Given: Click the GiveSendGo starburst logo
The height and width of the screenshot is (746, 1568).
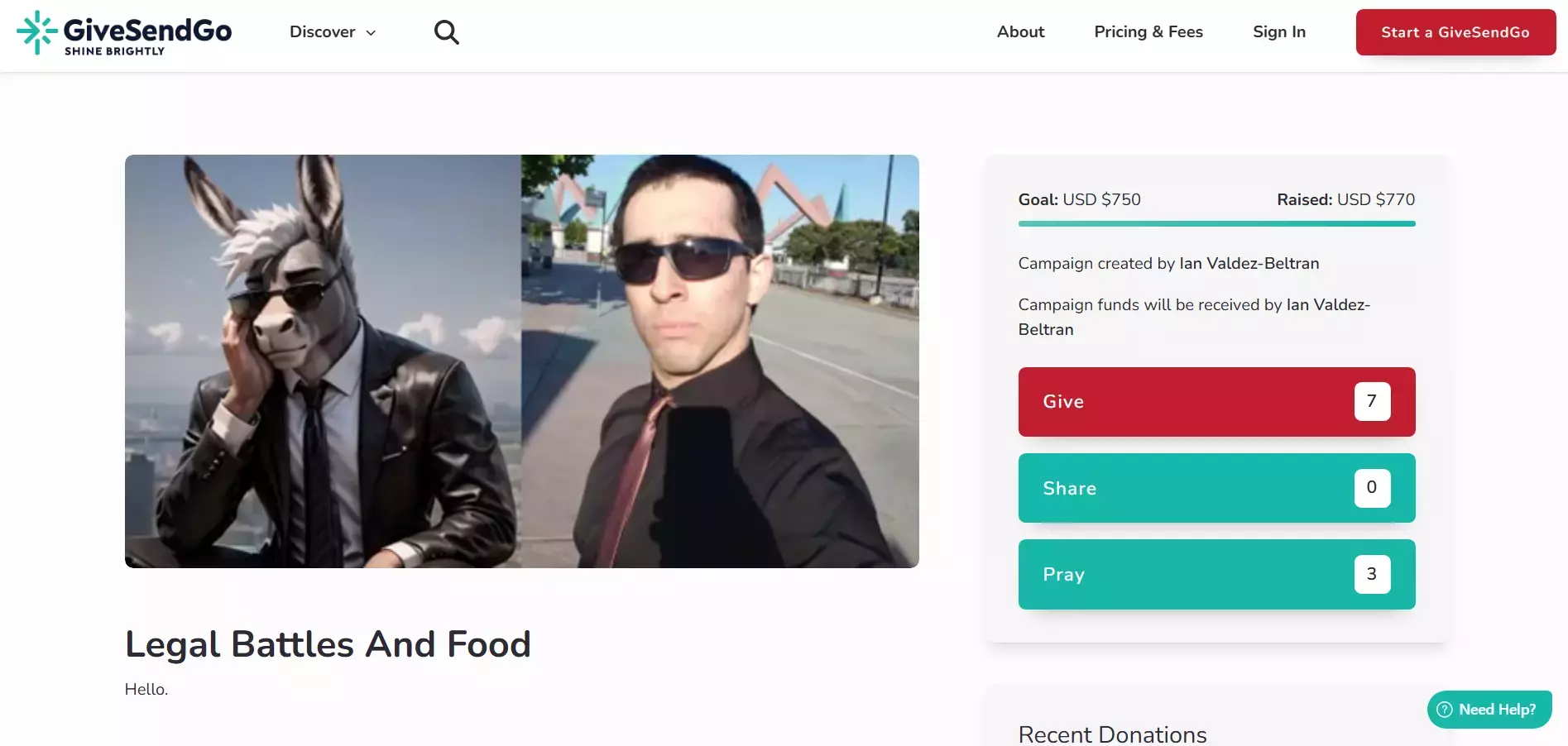Looking at the screenshot, I should click(x=37, y=32).
